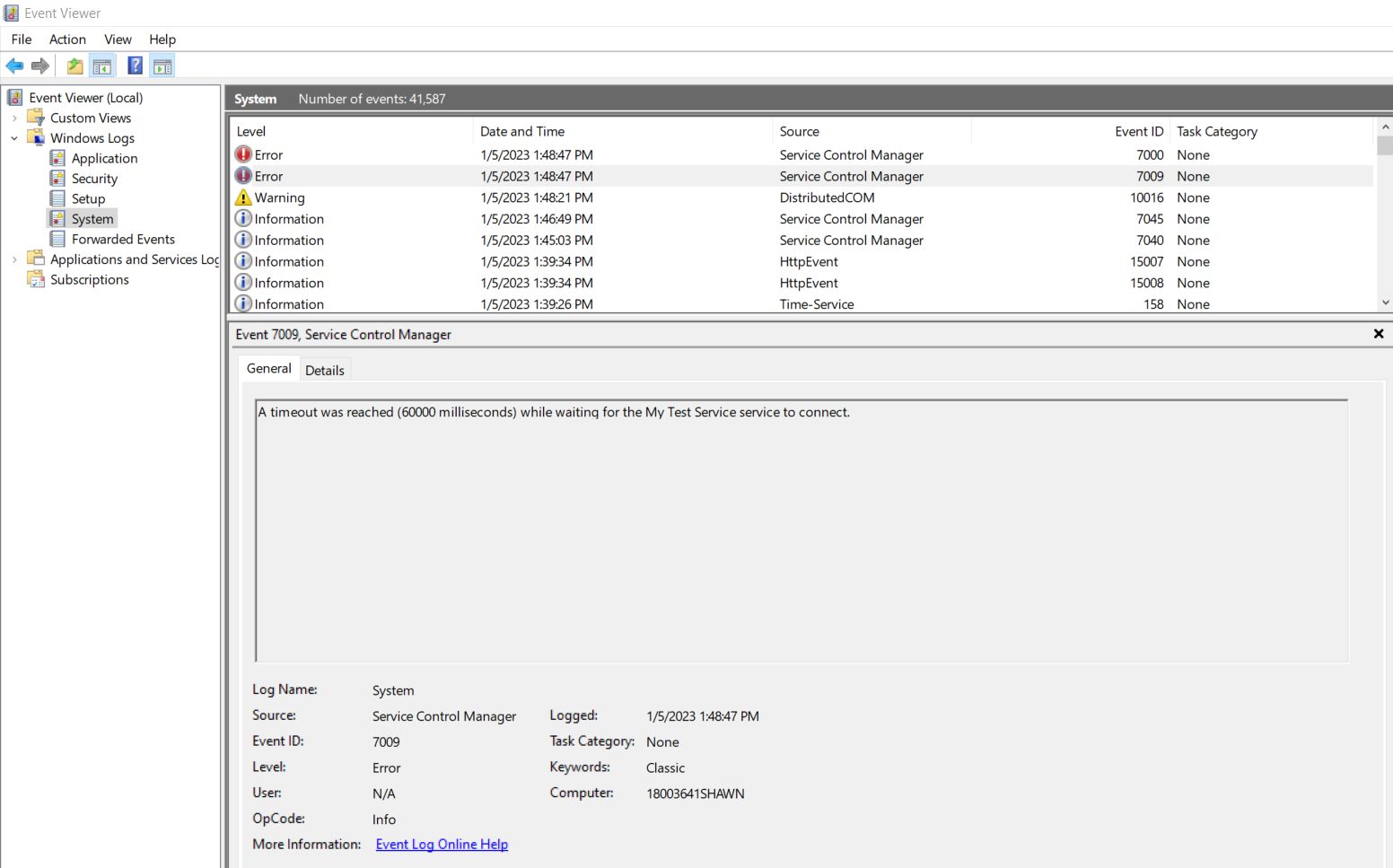Select the Information event with ID 7045
Screen dimensions: 1393x868
click(802, 219)
